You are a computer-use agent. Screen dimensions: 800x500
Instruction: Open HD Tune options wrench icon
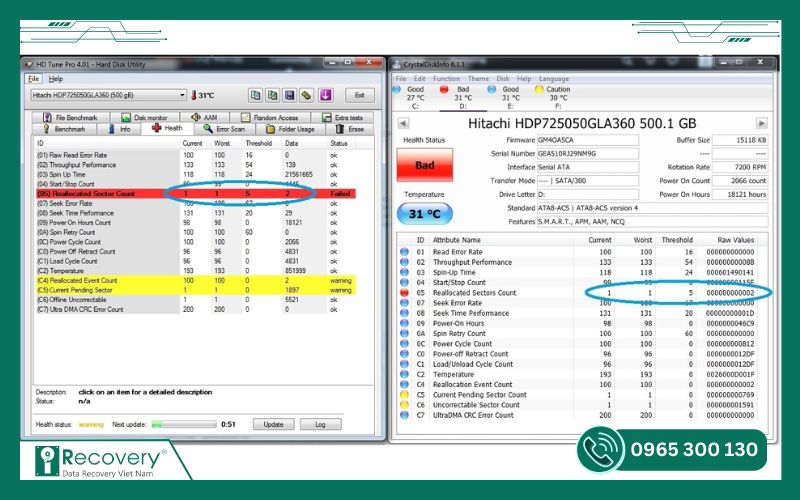307,95
